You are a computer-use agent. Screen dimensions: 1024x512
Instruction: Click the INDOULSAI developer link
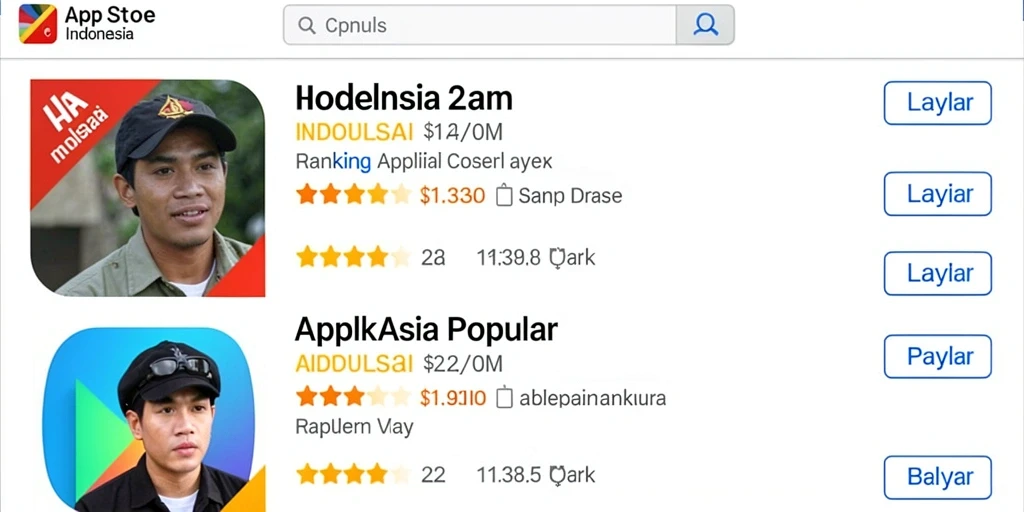tap(355, 133)
